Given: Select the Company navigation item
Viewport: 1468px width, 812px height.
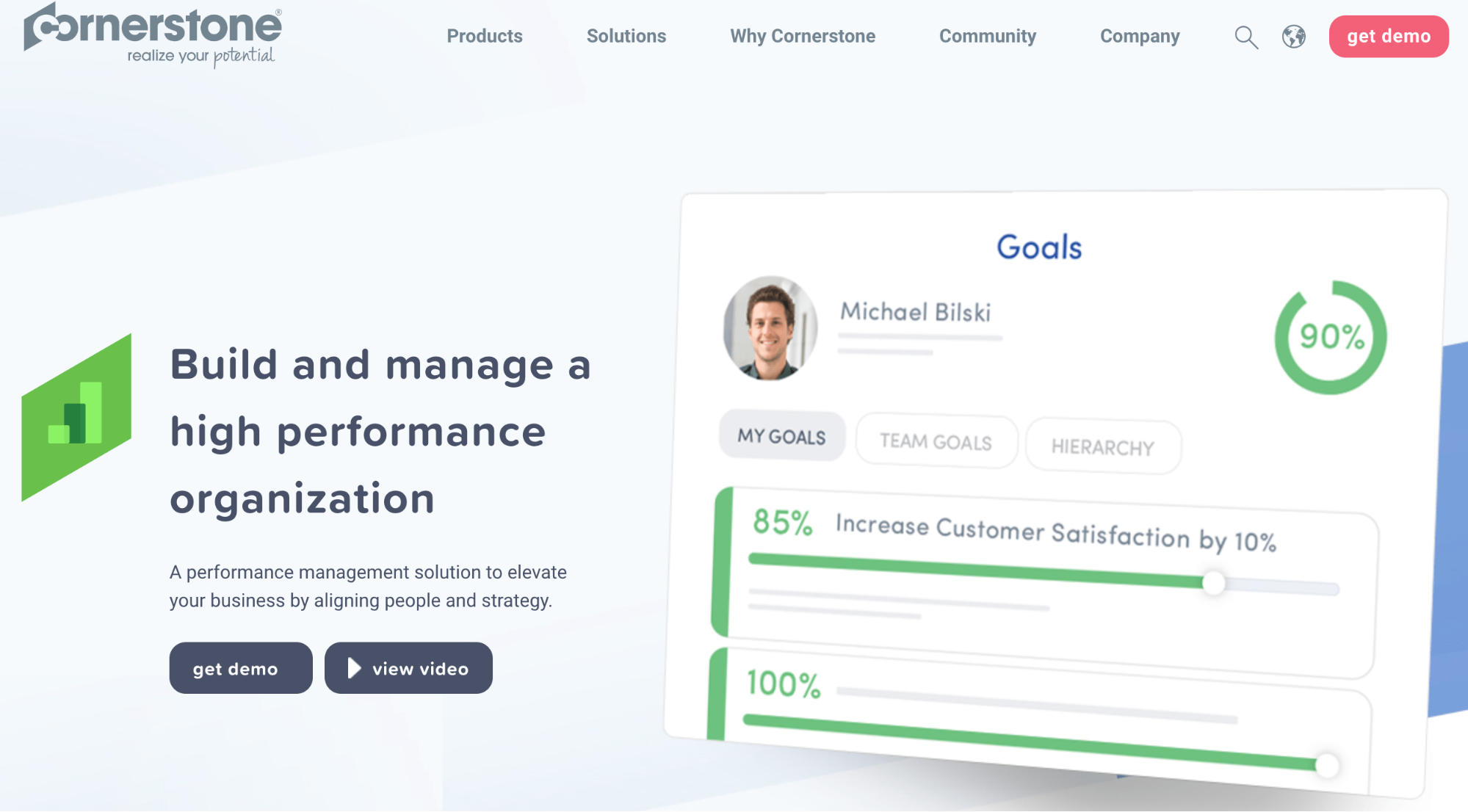Looking at the screenshot, I should (1139, 36).
